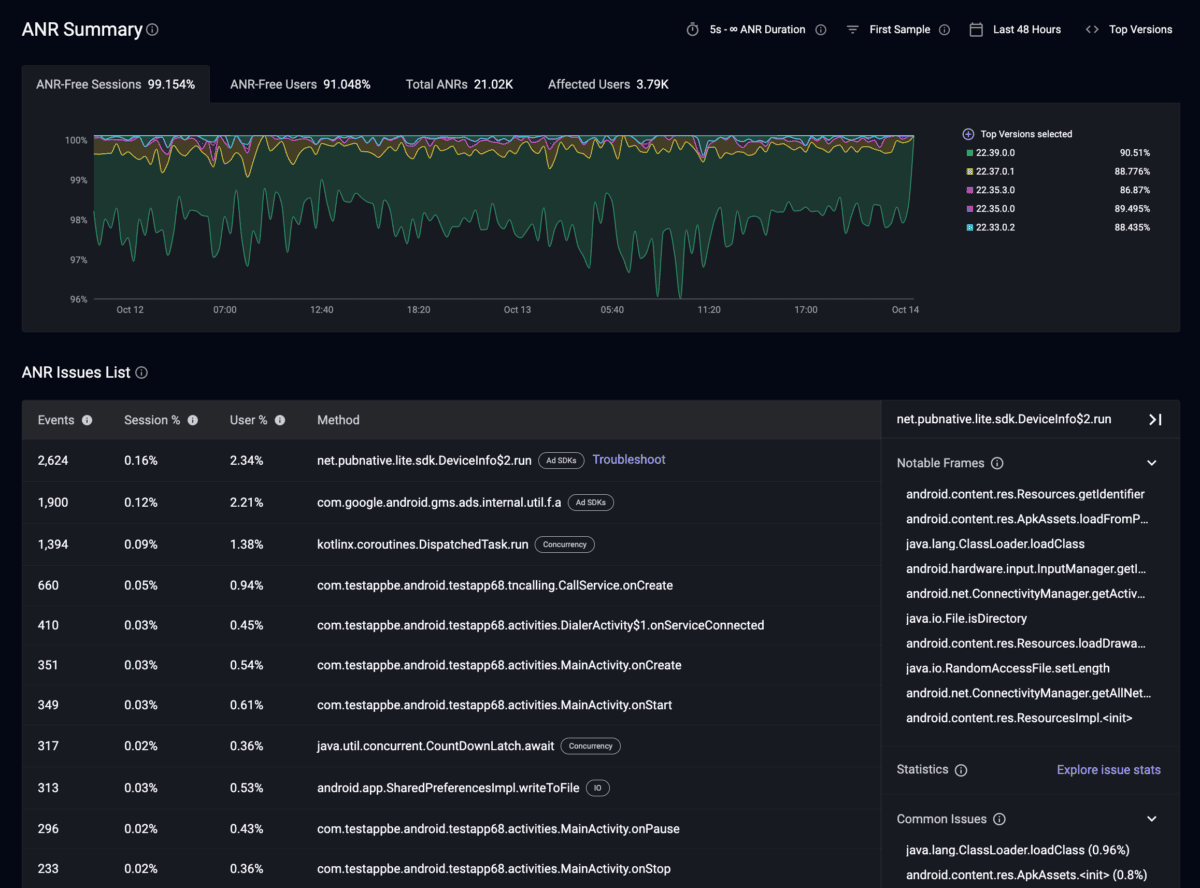Click the info icon beside ANR Issues List
1200x888 pixels.
pos(141,373)
